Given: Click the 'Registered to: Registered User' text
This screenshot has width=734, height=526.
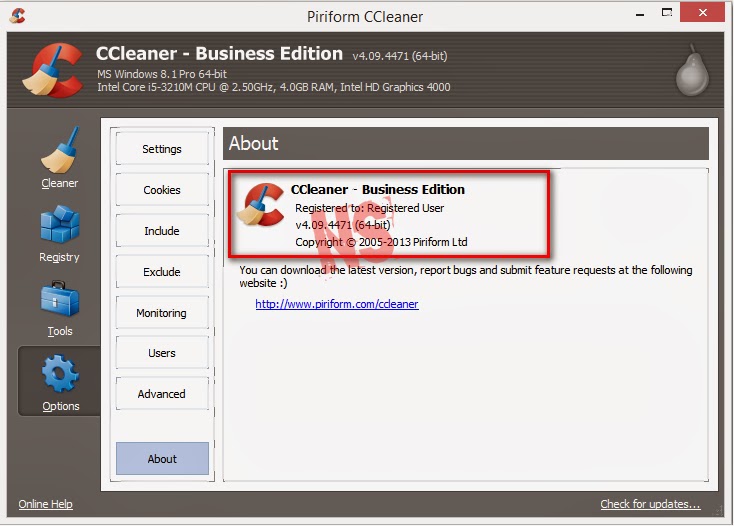Looking at the screenshot, I should click(x=369, y=208).
